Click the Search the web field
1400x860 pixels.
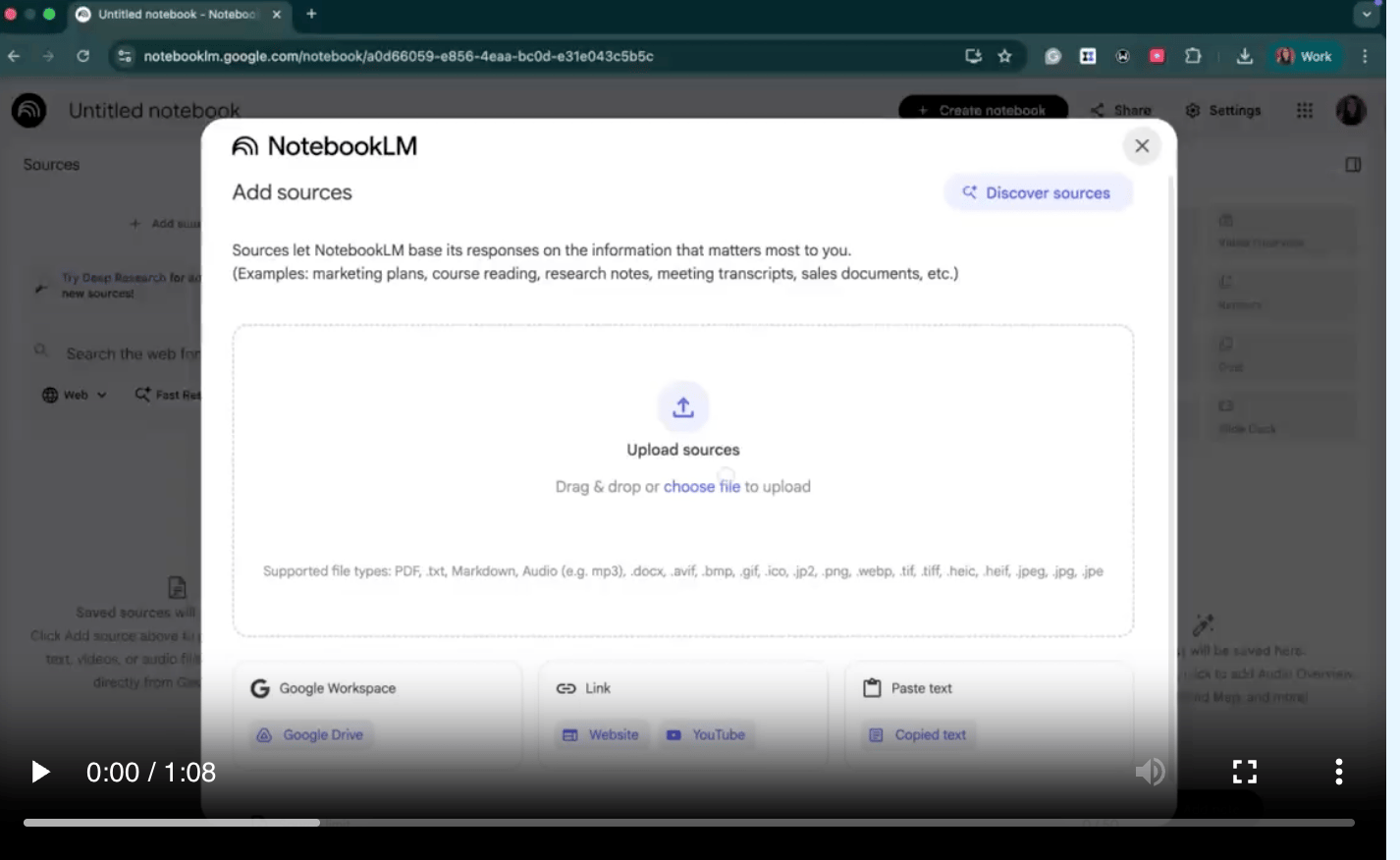[133, 353]
